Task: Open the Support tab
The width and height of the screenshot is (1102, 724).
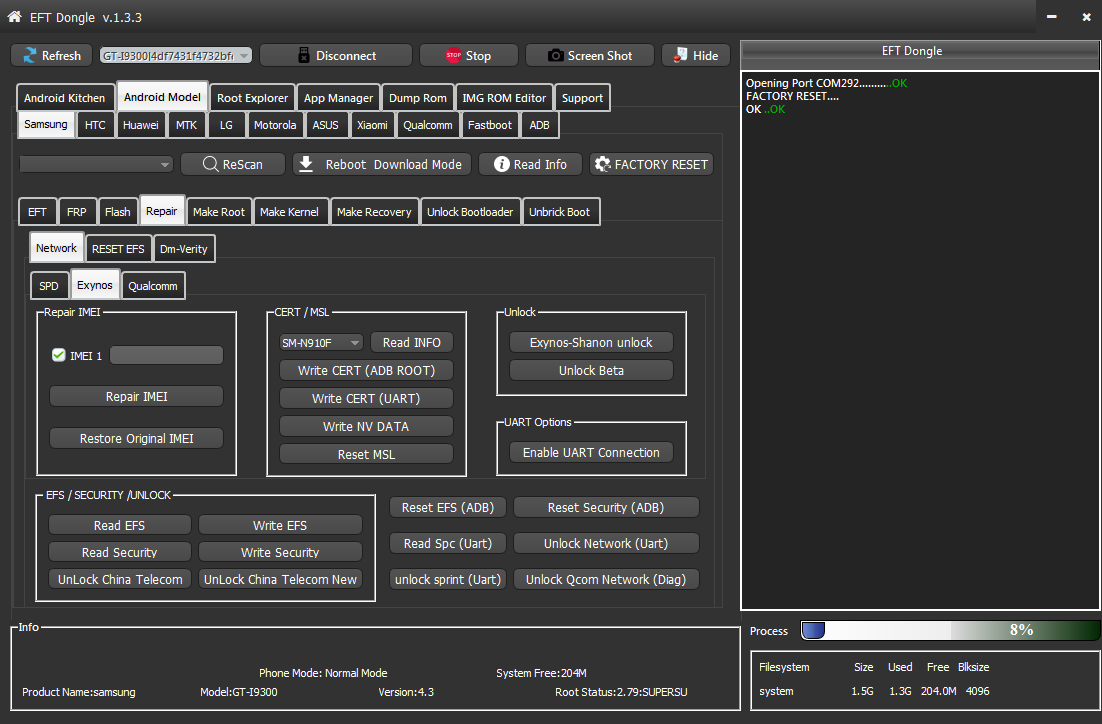Action: [x=582, y=98]
